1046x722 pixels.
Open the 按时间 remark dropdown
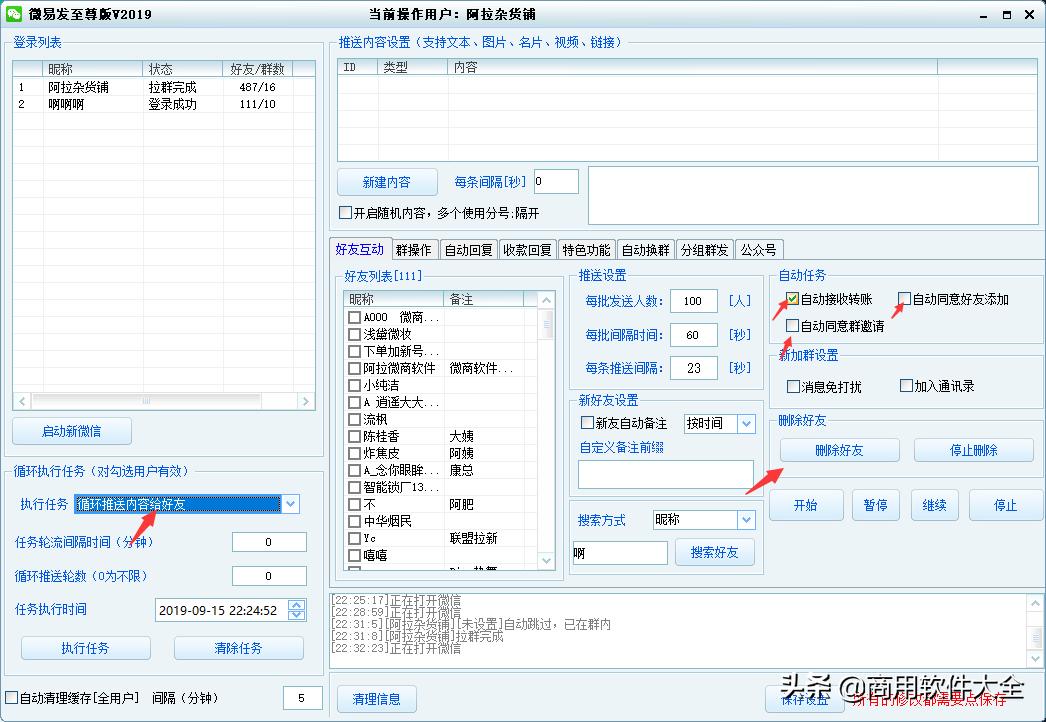pos(744,423)
